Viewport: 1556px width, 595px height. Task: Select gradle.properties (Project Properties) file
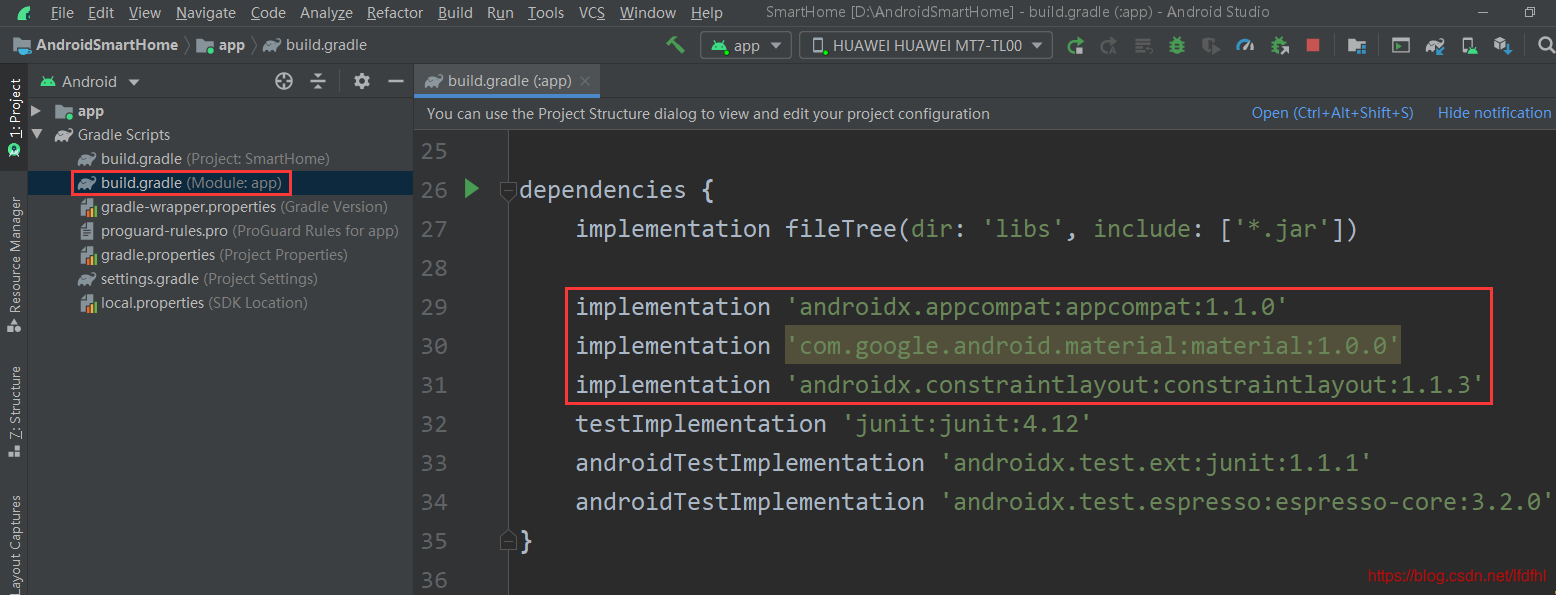click(212, 255)
